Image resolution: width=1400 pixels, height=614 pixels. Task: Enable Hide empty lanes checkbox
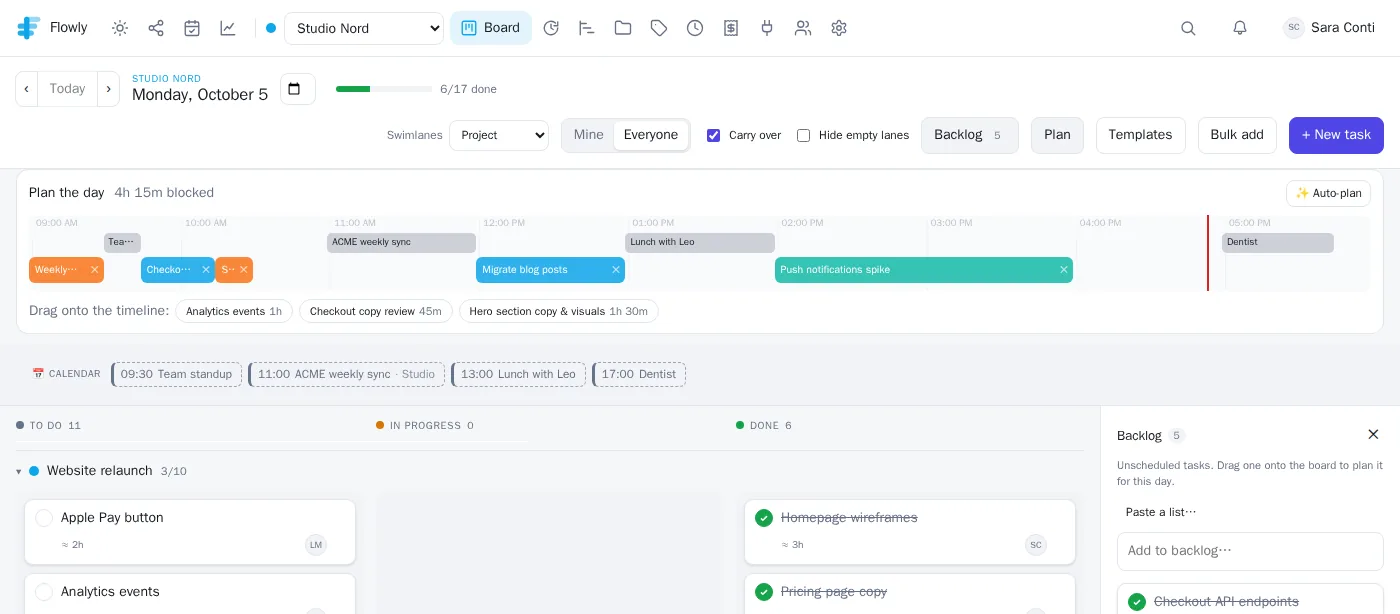(x=803, y=135)
